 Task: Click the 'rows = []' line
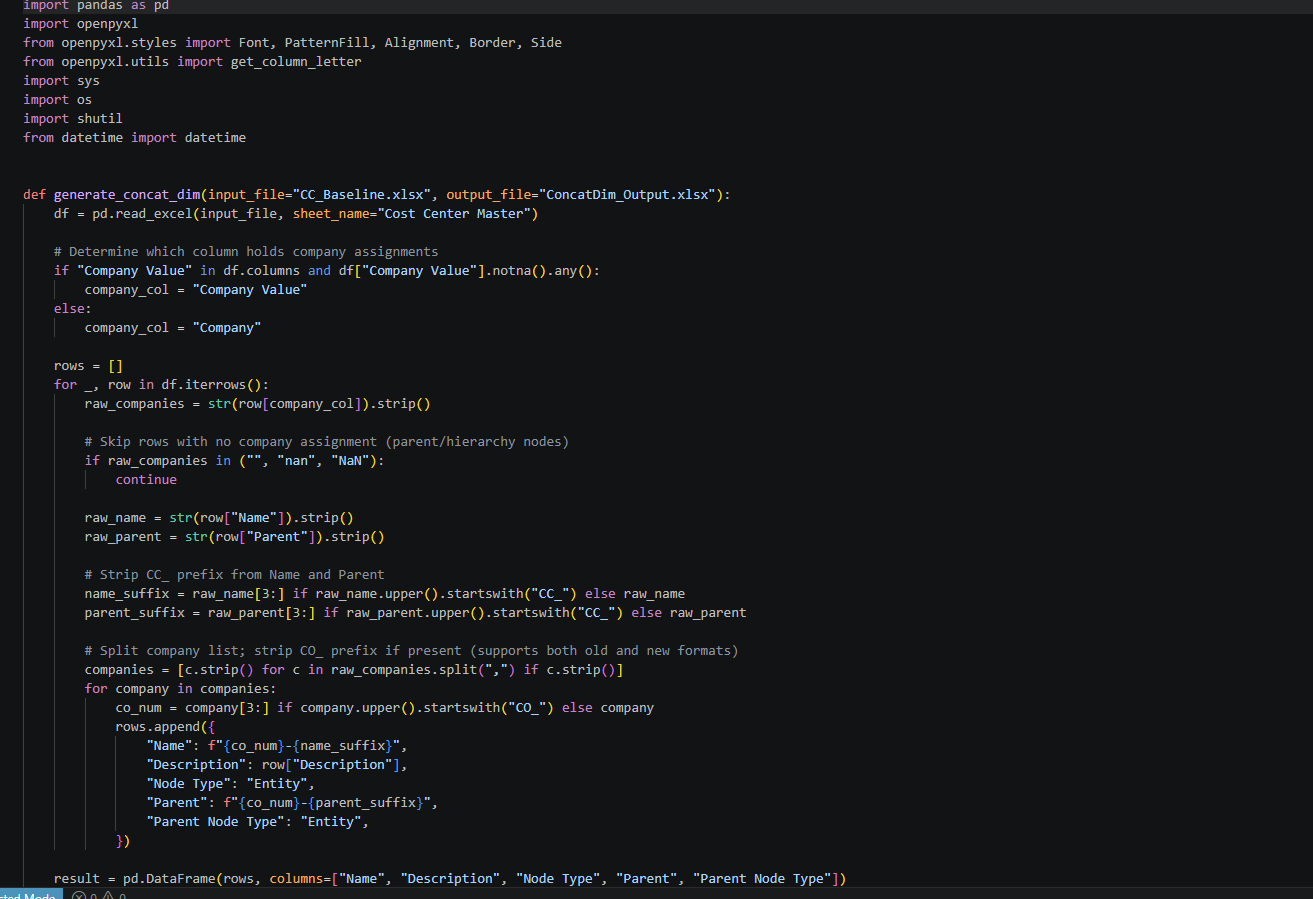point(89,366)
